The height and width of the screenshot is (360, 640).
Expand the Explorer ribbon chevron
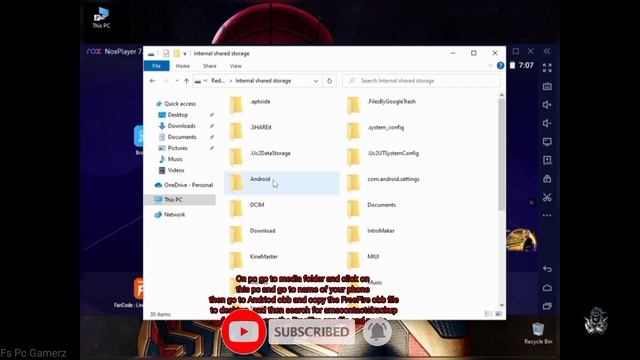tap(490, 66)
